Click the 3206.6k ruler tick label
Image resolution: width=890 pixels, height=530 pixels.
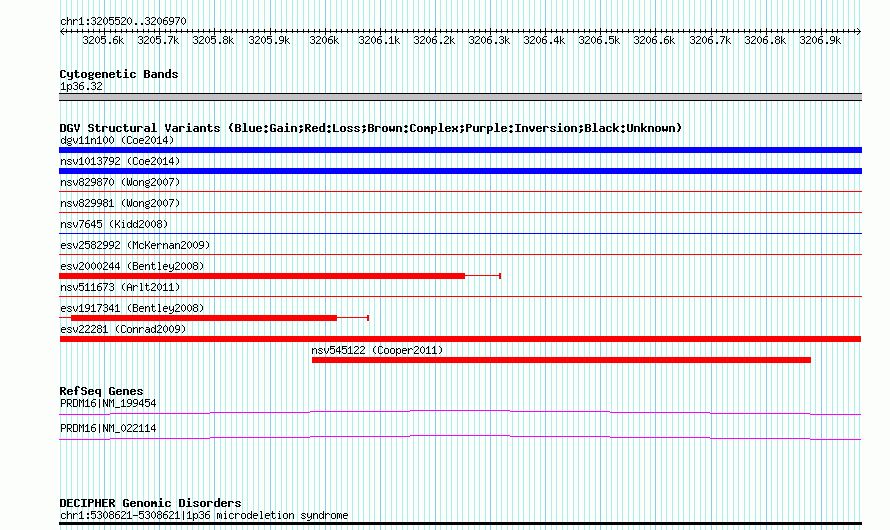(654, 40)
